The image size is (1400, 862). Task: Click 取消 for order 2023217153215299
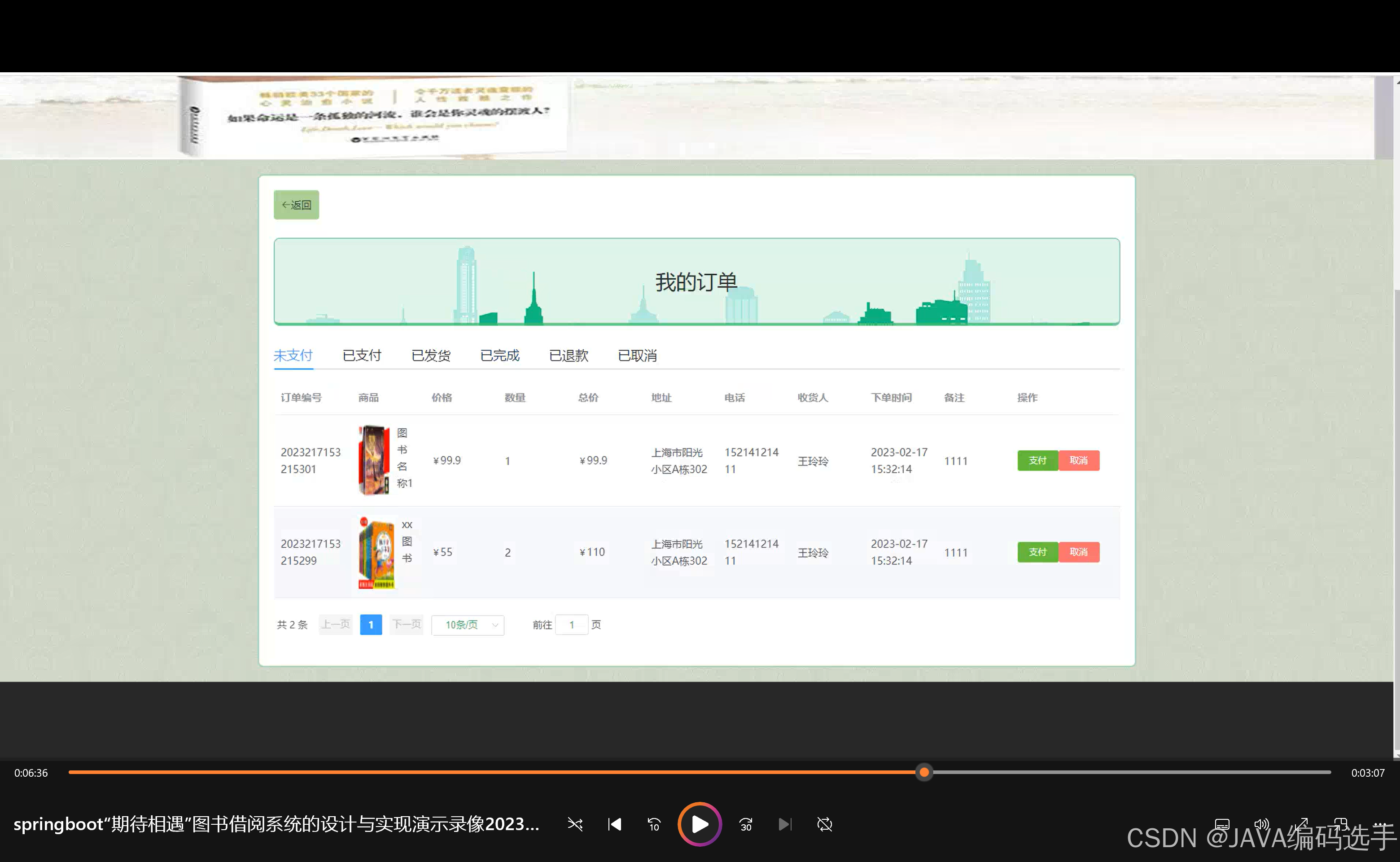(1079, 552)
